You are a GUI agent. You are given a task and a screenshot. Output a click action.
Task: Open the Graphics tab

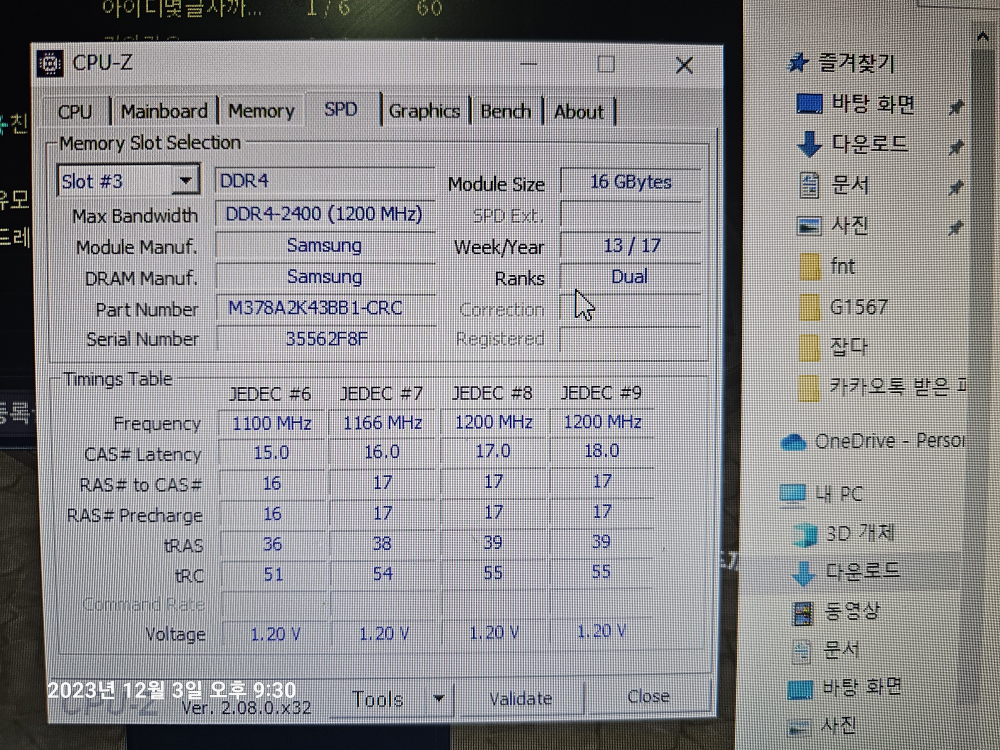[424, 112]
